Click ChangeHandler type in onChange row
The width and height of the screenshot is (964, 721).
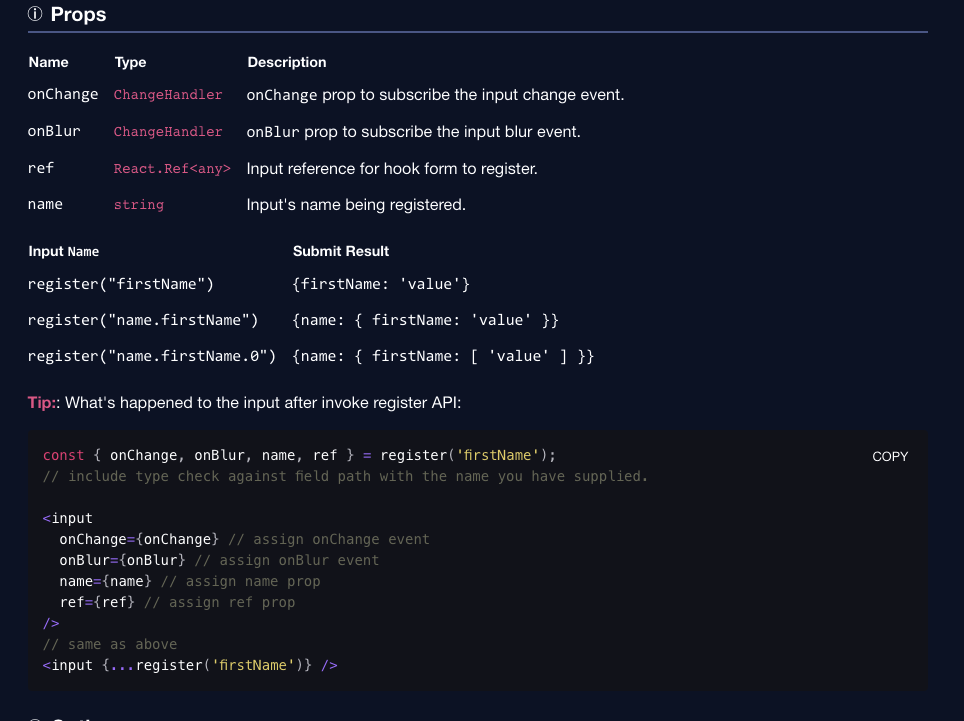(x=168, y=95)
